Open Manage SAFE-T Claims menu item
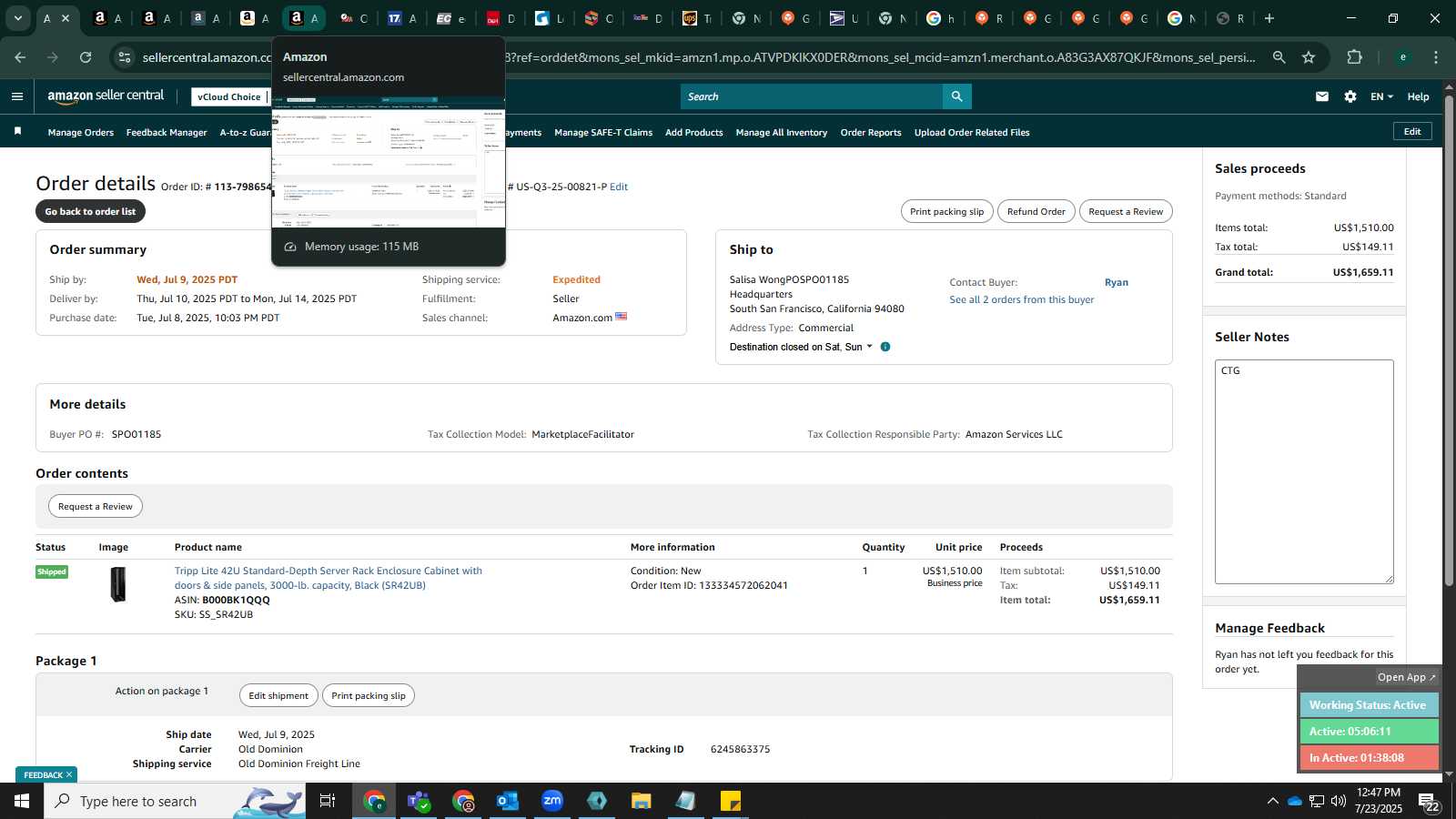 click(603, 133)
